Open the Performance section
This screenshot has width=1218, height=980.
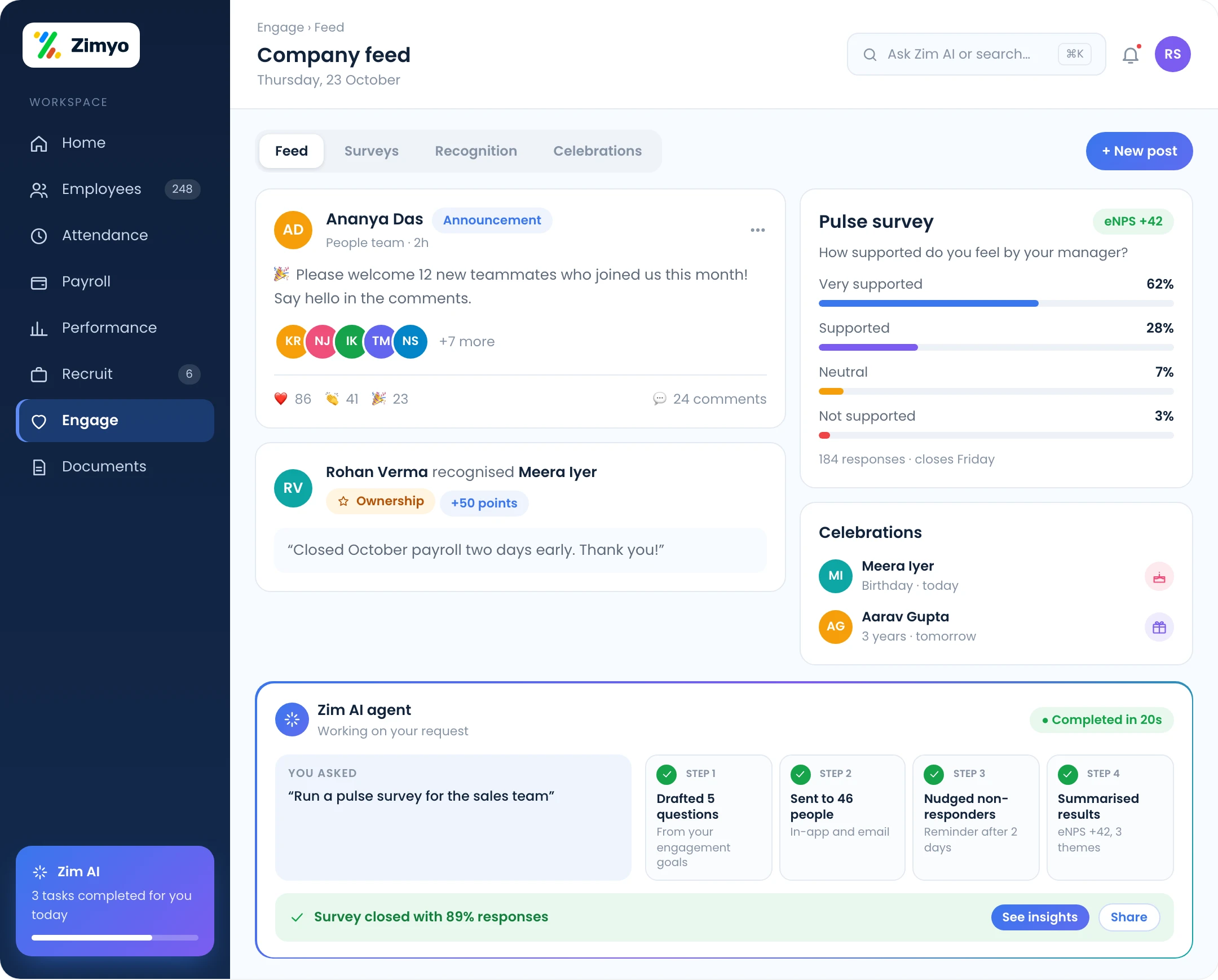(x=114, y=328)
